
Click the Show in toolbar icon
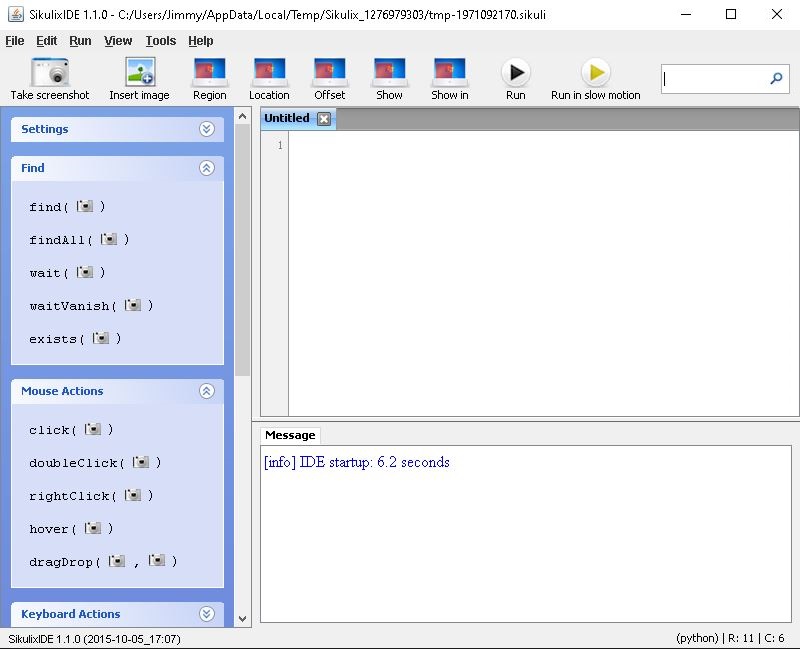449,72
